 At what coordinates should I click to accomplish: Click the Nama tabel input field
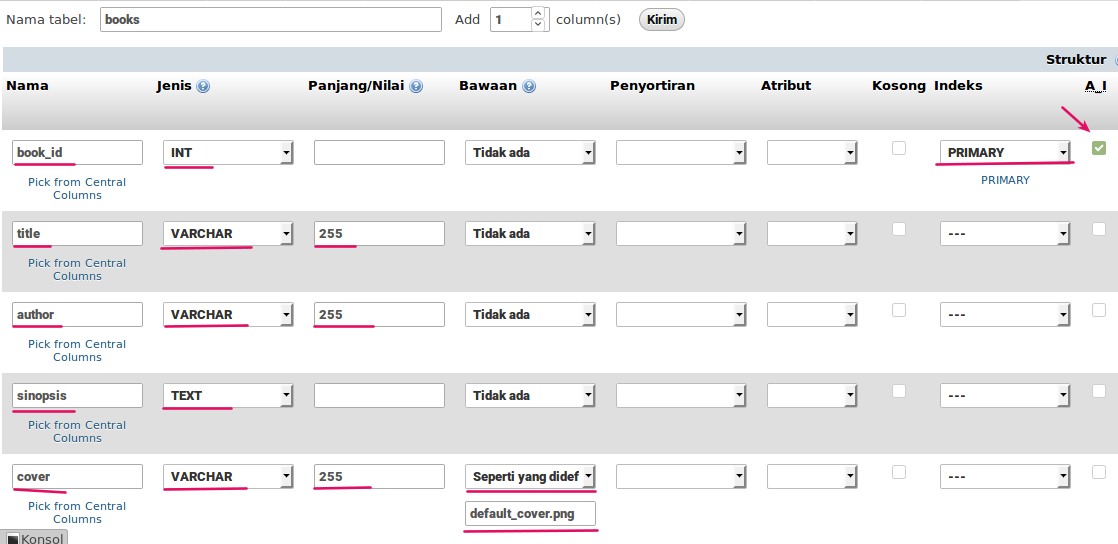(x=270, y=20)
